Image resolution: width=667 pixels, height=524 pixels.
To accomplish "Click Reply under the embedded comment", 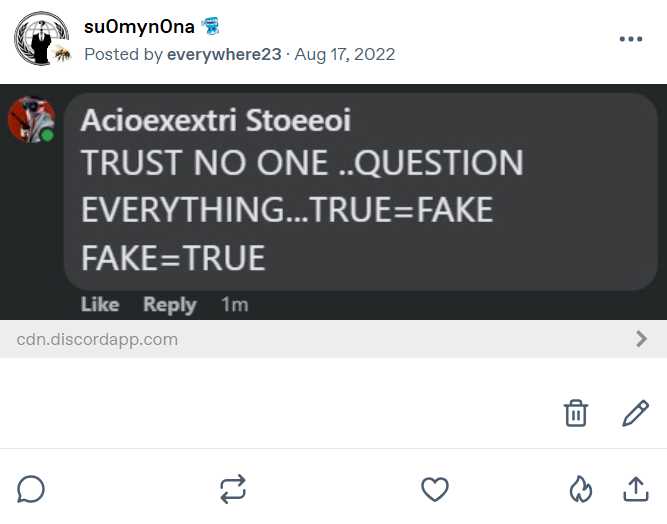I will tap(169, 305).
